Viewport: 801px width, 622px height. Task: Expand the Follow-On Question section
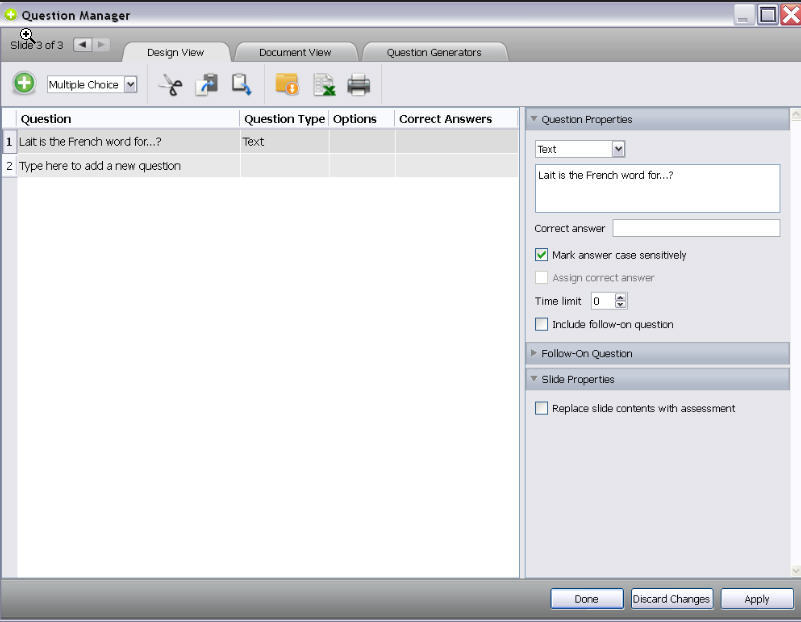(534, 353)
